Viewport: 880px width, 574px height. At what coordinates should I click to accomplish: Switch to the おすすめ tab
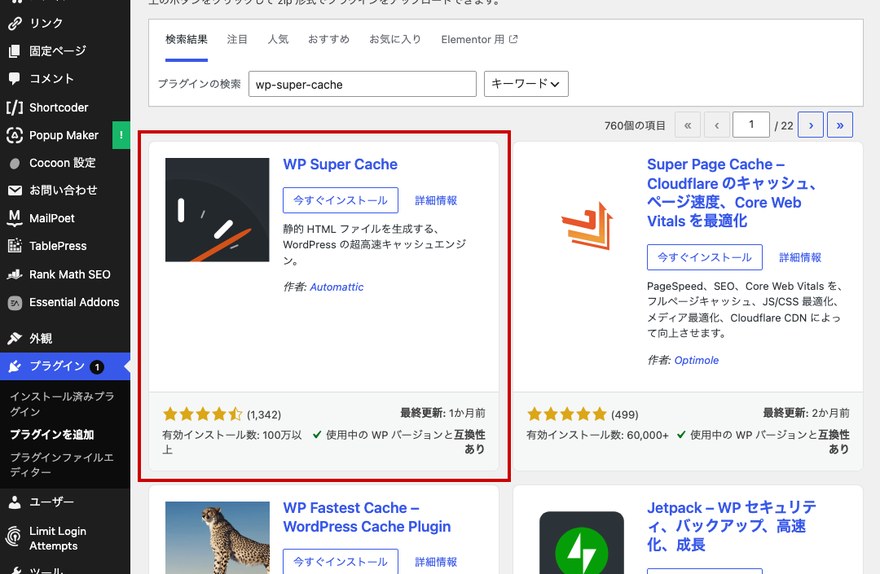click(329, 39)
